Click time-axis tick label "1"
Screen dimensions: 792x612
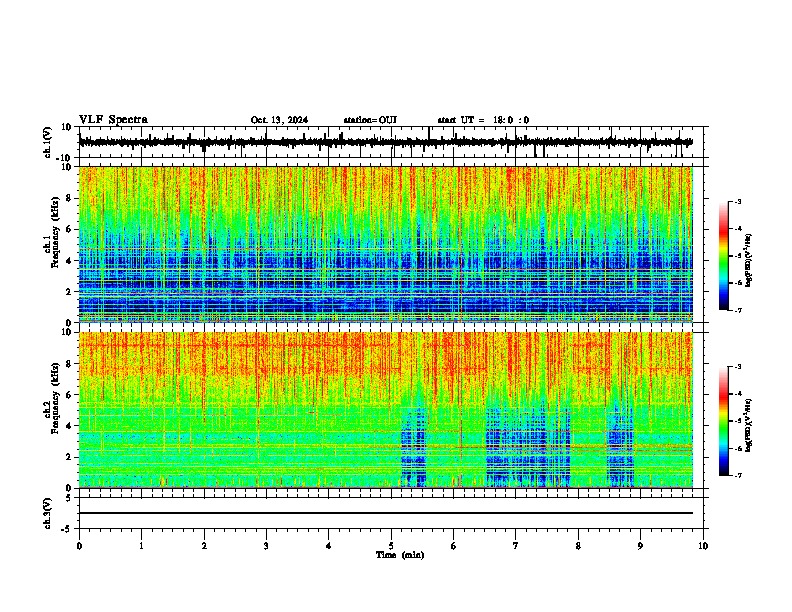141,546
